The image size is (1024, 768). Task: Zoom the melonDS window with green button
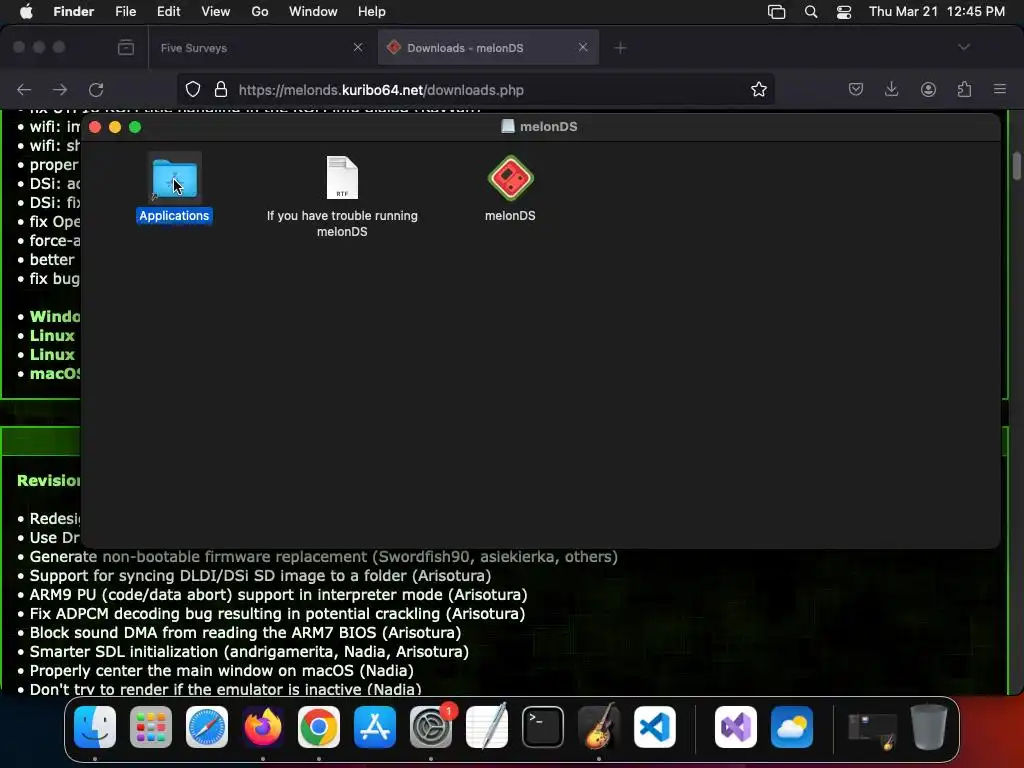coord(135,127)
